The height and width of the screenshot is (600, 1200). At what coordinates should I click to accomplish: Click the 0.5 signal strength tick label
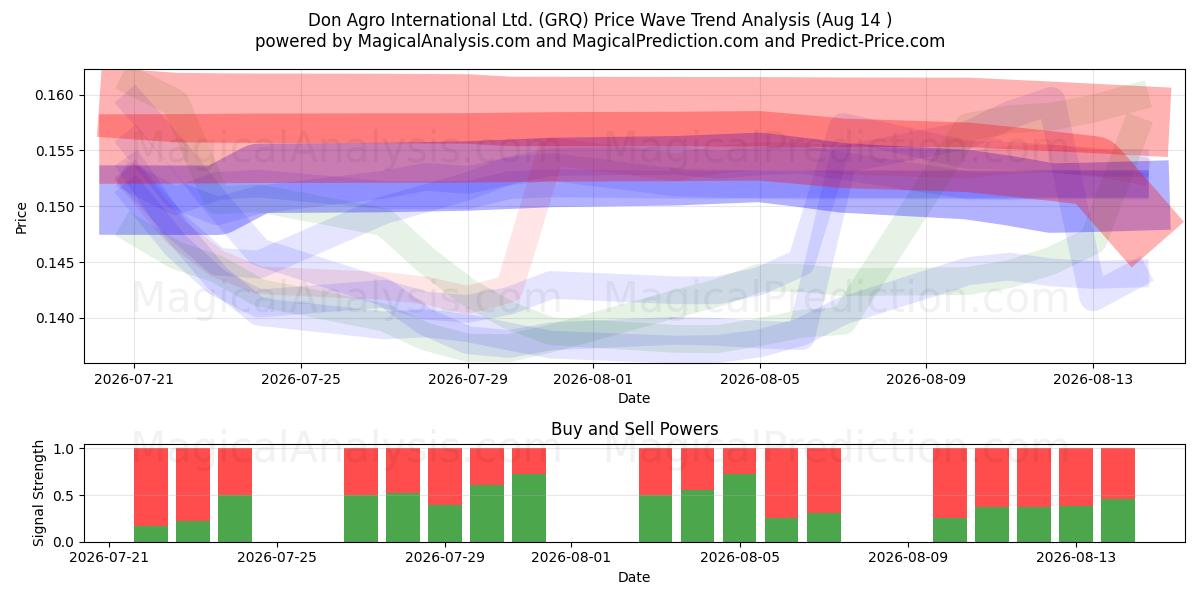(66, 496)
